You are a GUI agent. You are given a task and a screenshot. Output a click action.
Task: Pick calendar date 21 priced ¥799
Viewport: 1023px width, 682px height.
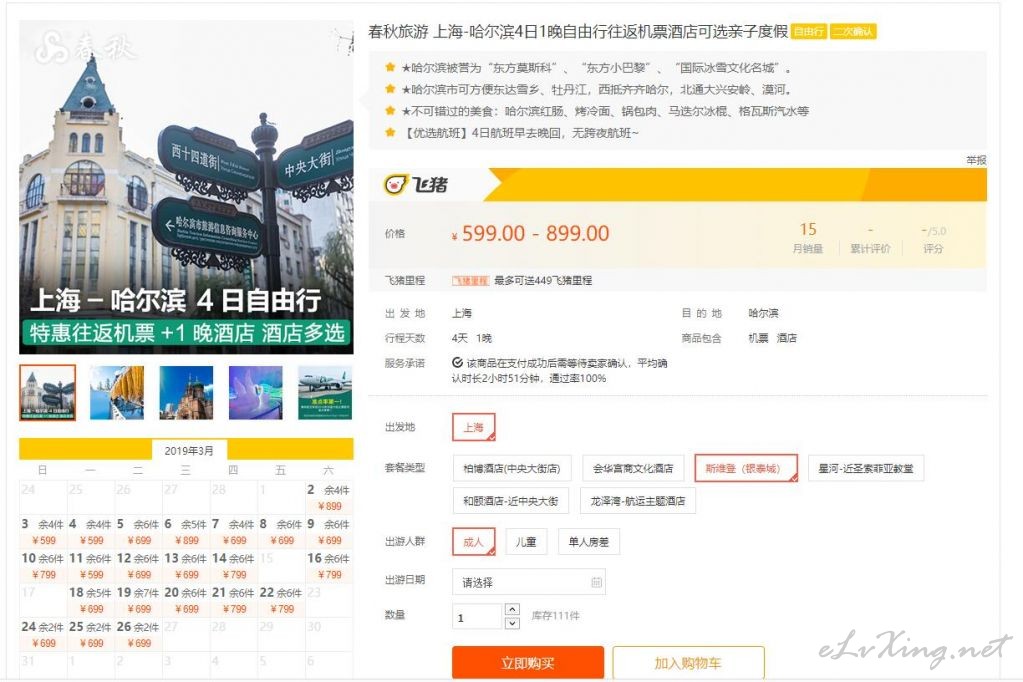[234, 600]
